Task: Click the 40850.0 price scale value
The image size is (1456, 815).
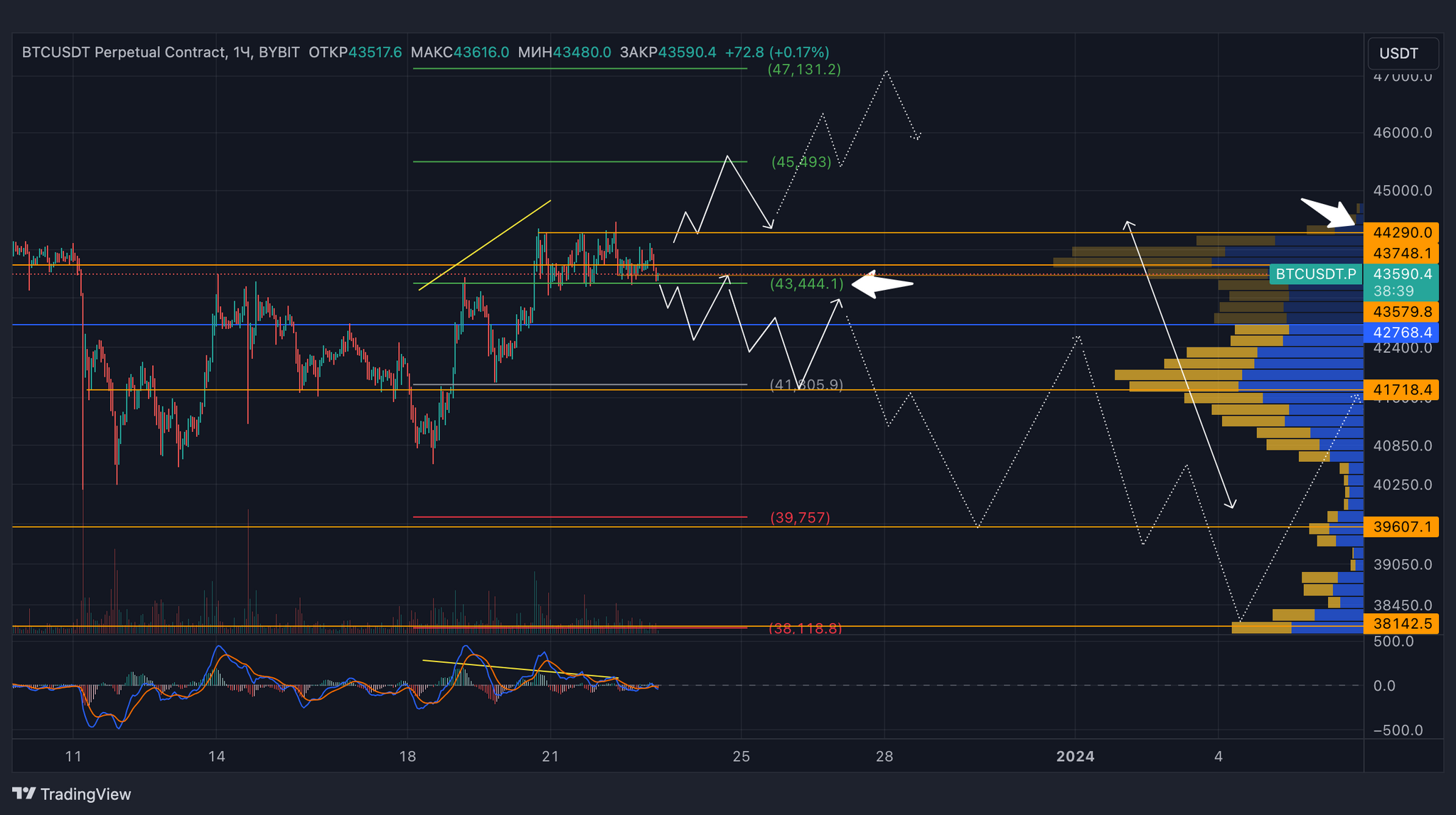Action: [1403, 446]
